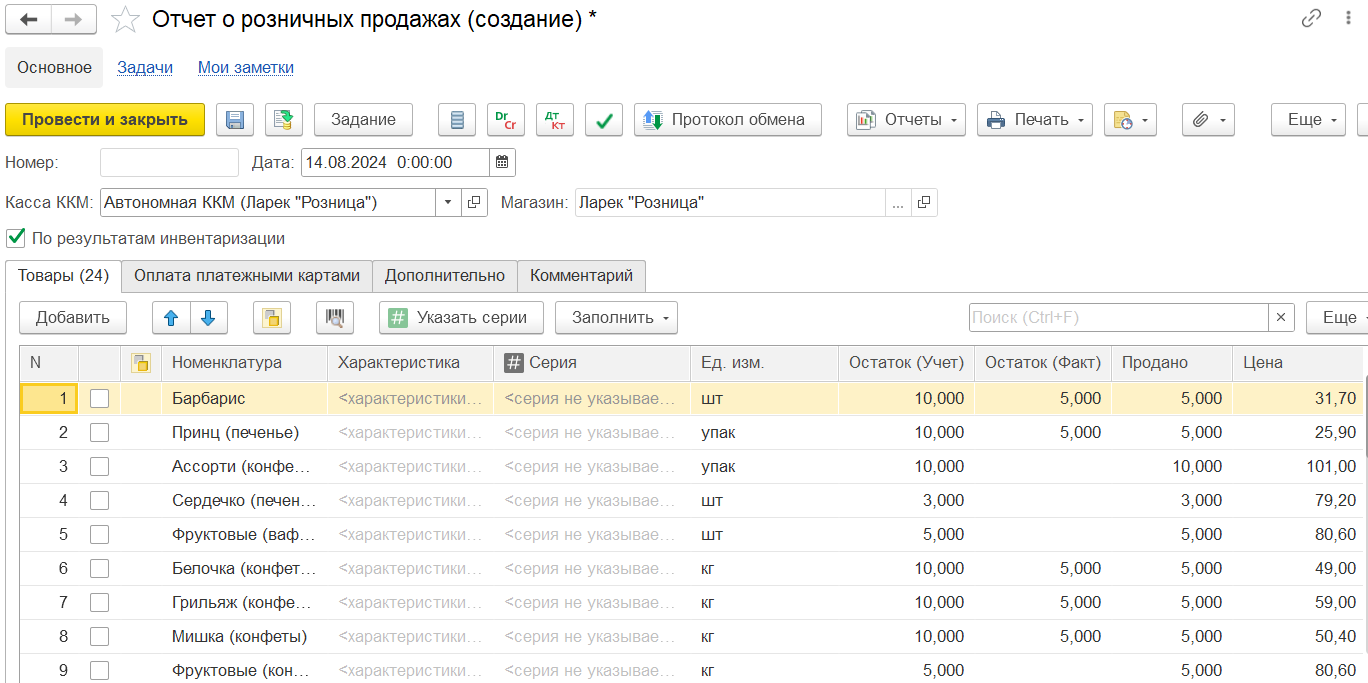Click the Остаток (Факт) column header
The width and height of the screenshot is (1368, 683).
1043,363
